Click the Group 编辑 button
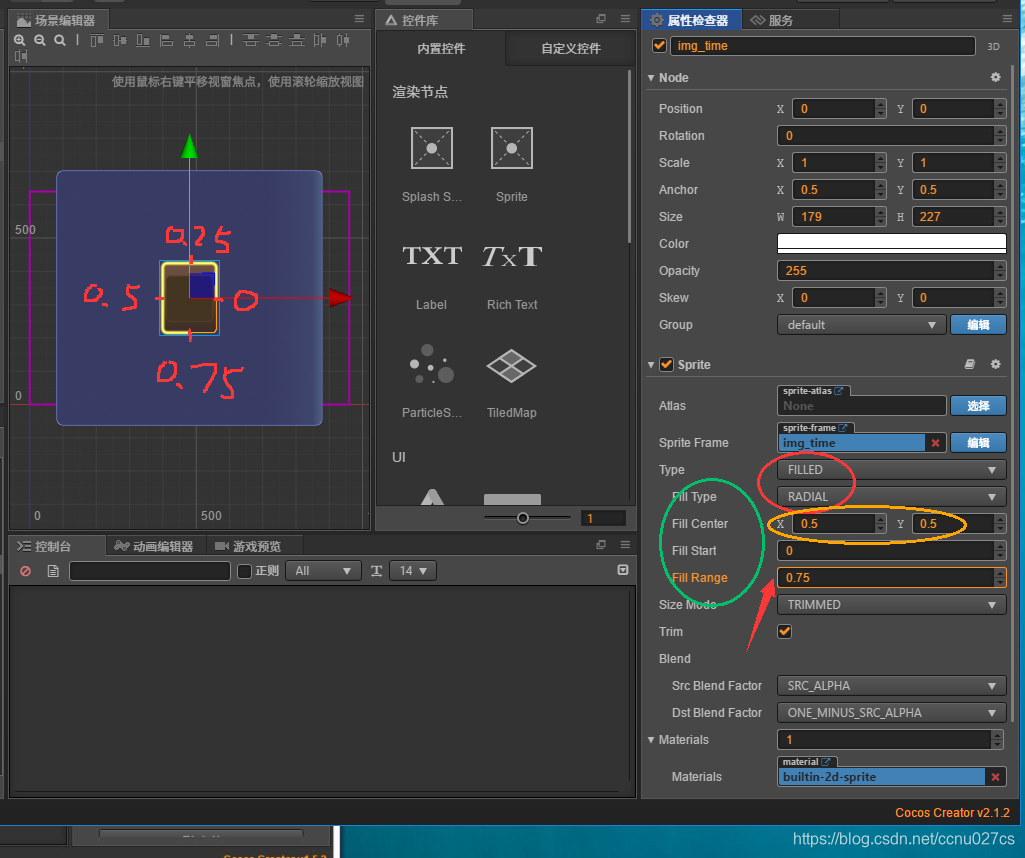This screenshot has width=1025, height=858. [x=978, y=325]
